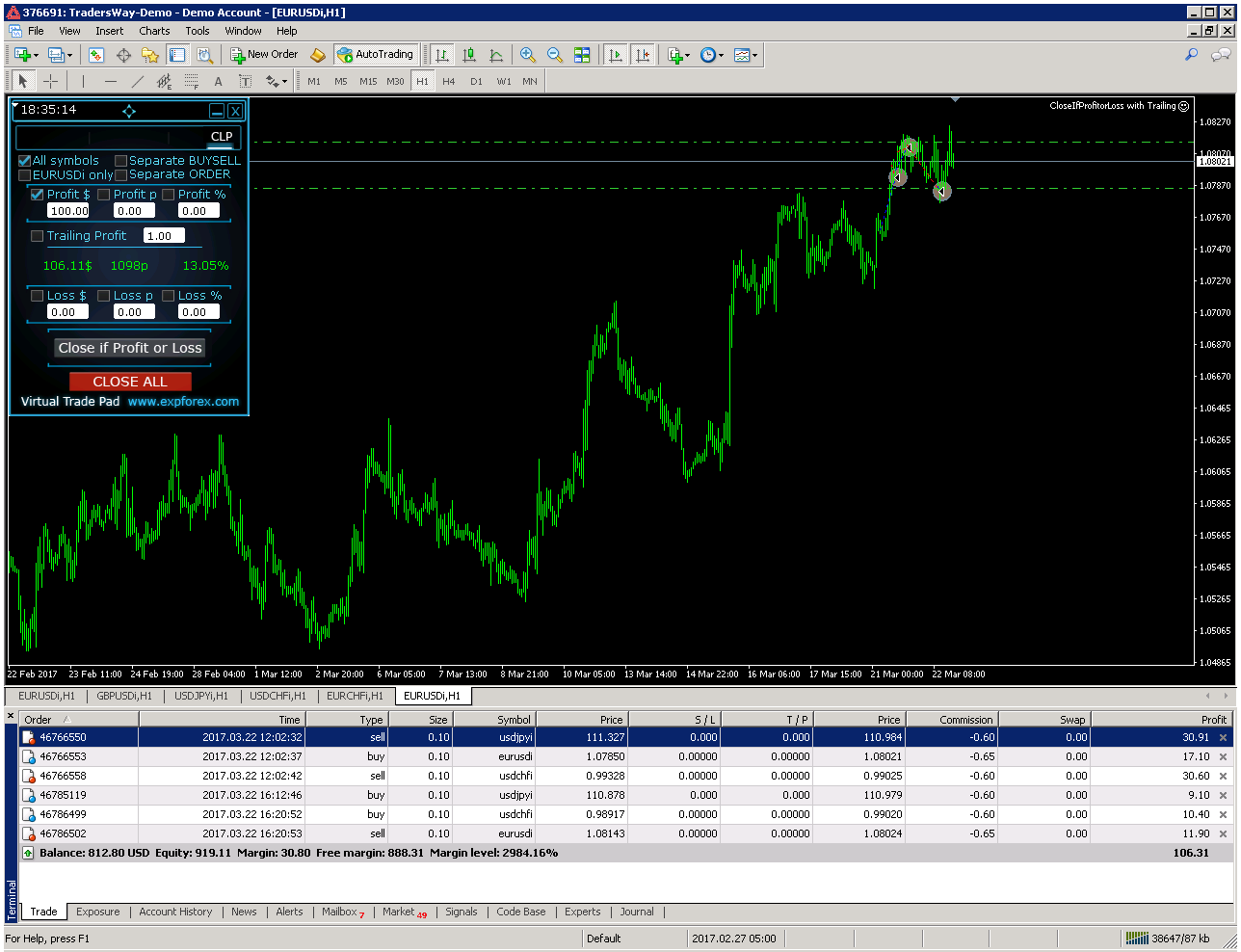Select the Vertical Line drawing tool
Screen dimensions: 1241x952
click(x=83, y=82)
